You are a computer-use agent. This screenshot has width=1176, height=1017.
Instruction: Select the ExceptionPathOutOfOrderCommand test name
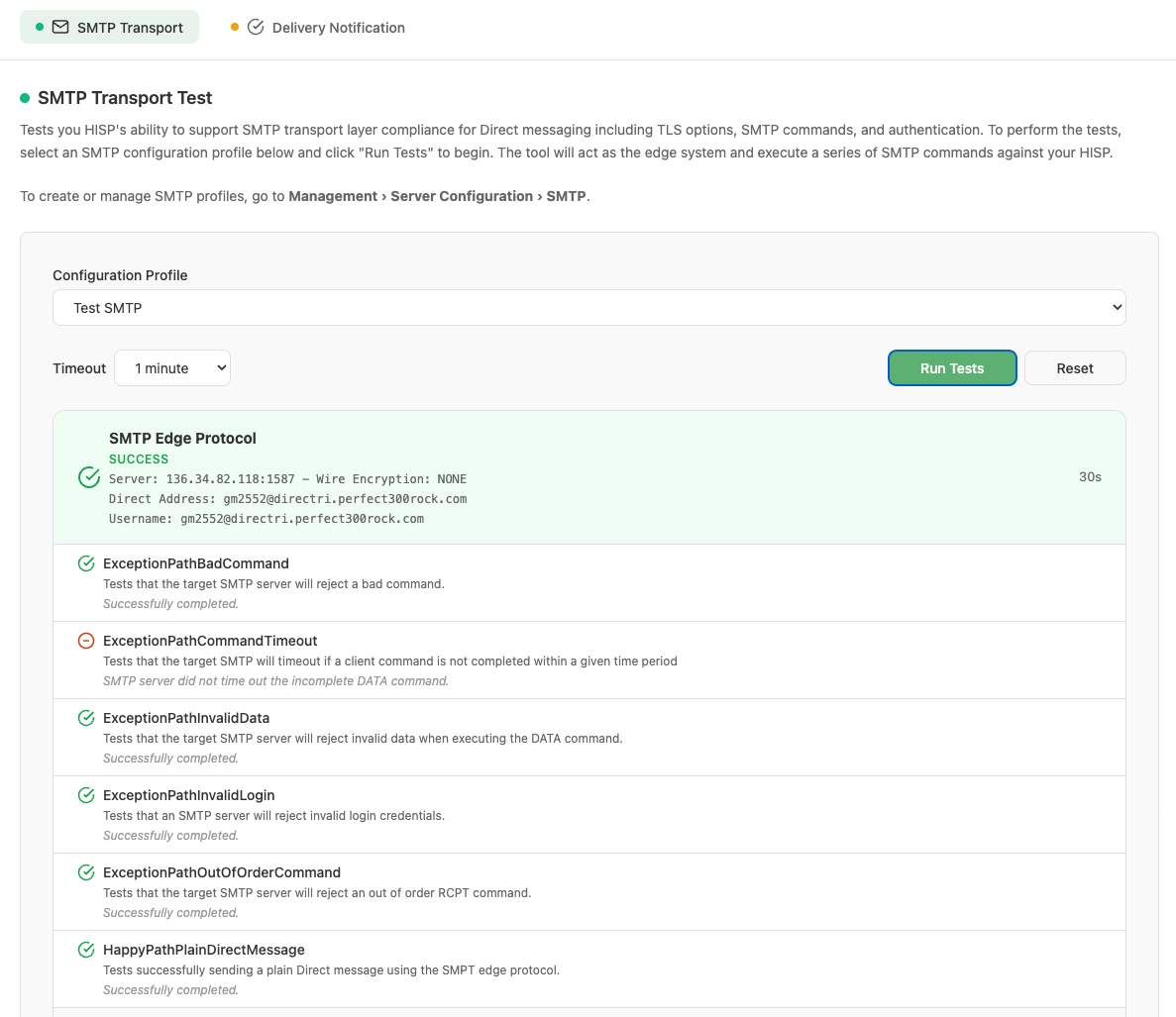222,872
